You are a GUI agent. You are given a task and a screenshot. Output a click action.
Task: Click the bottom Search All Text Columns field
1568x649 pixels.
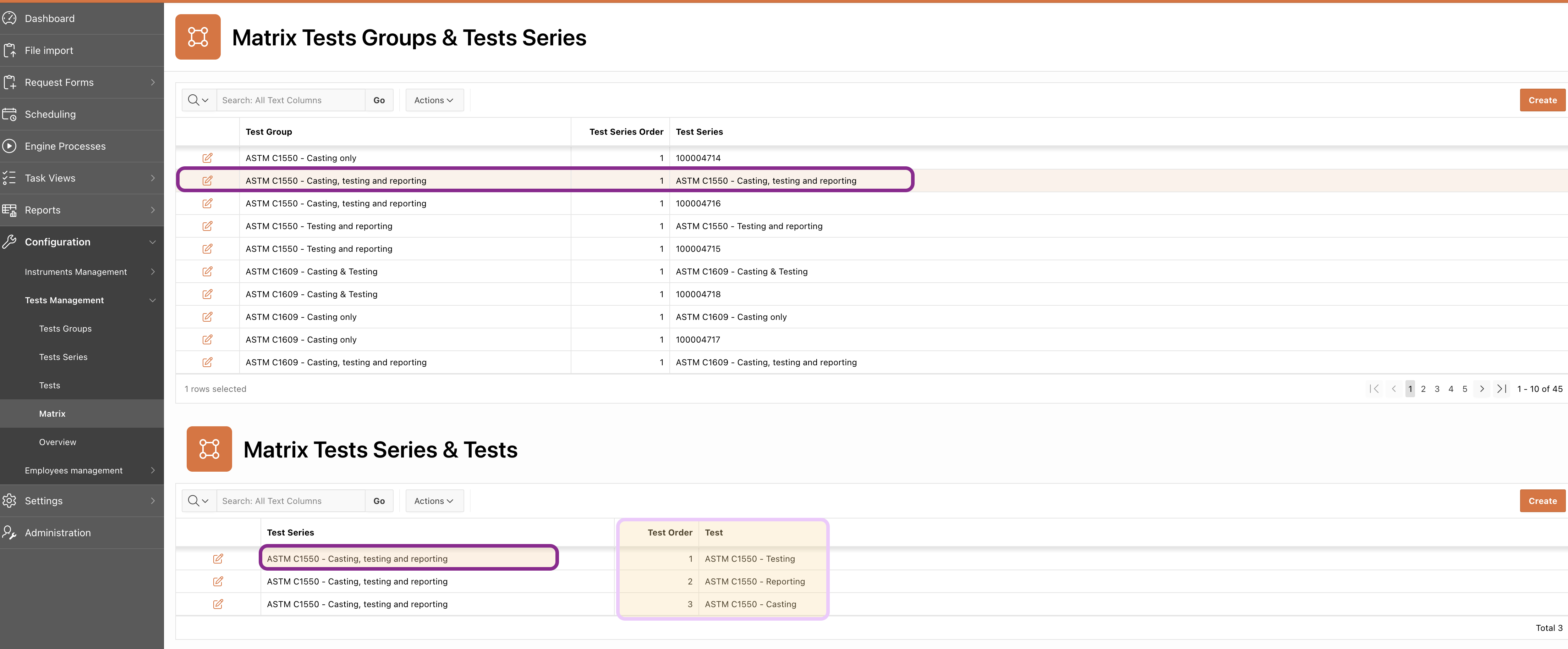pyautogui.click(x=290, y=501)
